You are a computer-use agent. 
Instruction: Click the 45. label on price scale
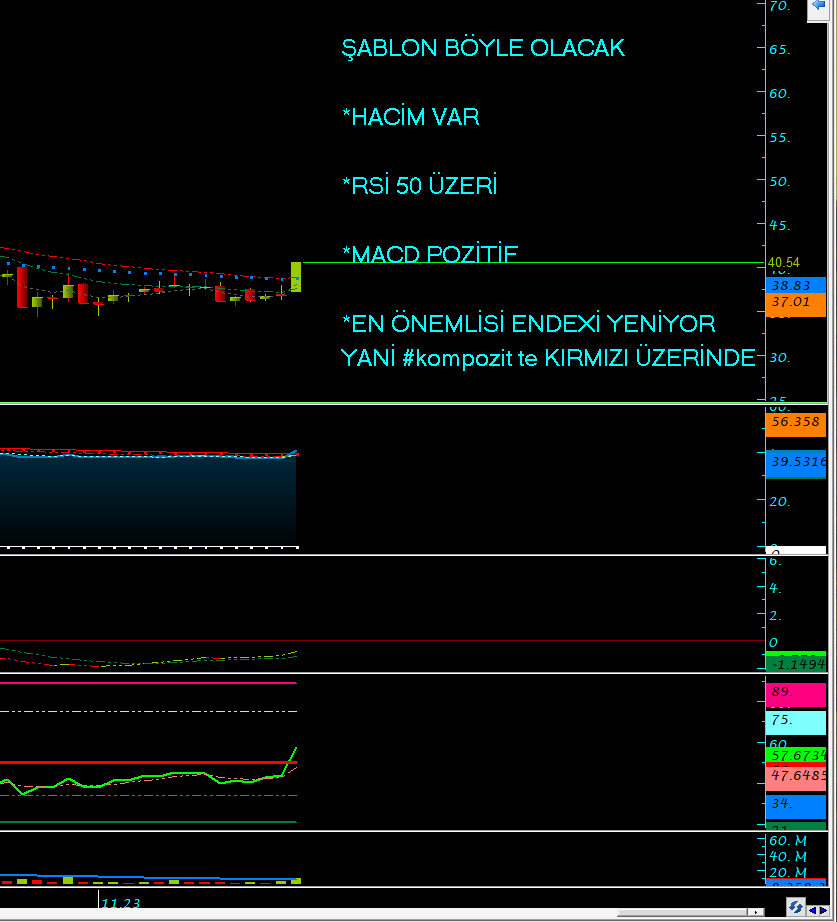pos(780,226)
